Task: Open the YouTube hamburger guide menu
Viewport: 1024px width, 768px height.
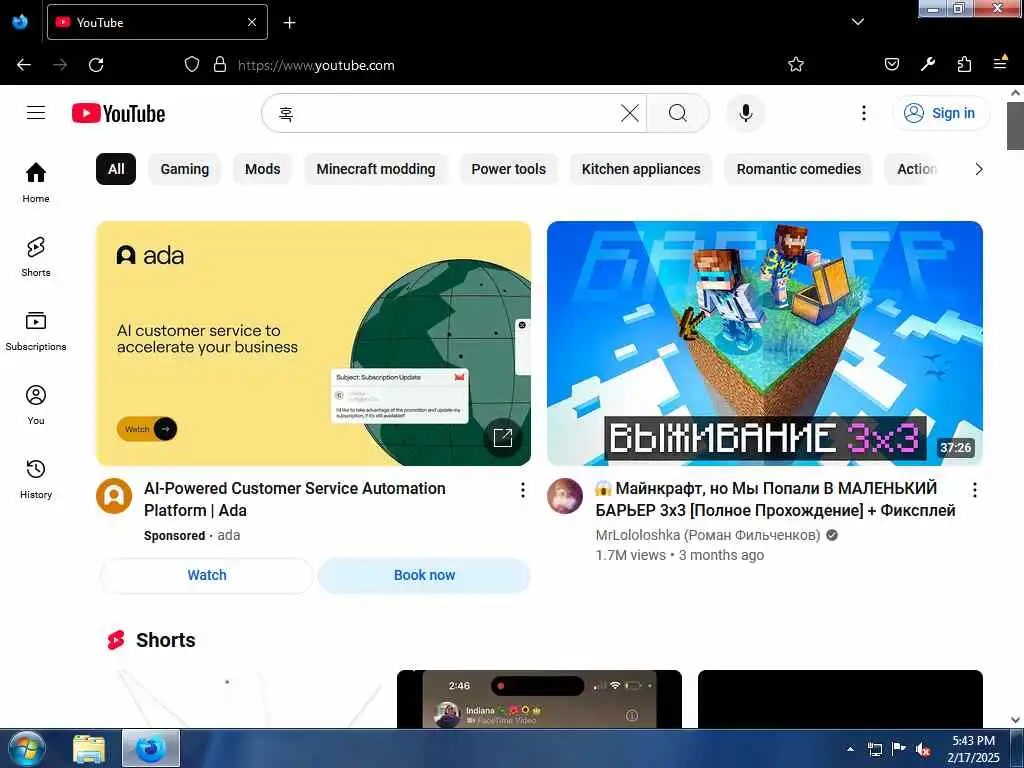Action: point(36,113)
